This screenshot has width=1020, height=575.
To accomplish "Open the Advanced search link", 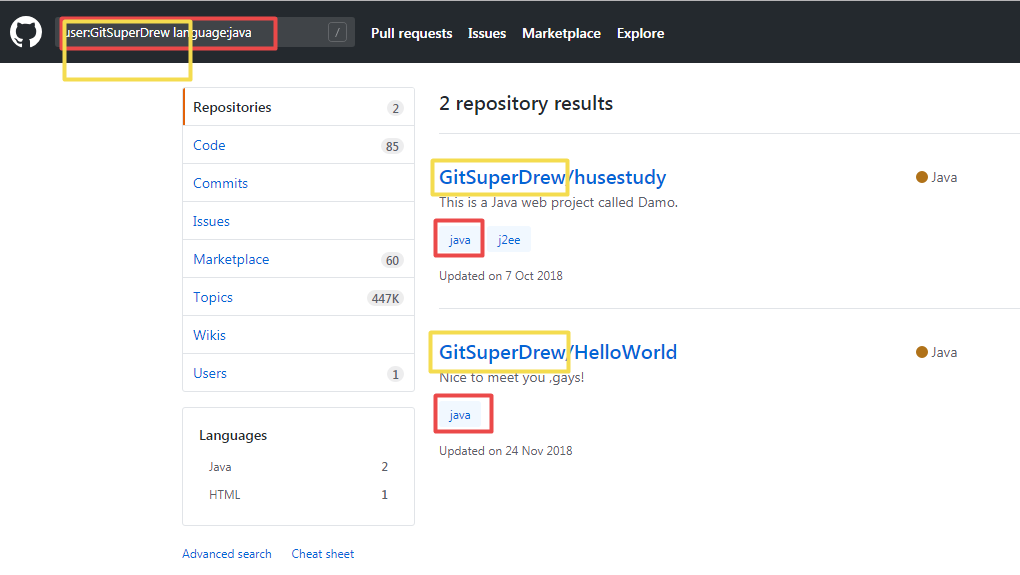I will click(226, 554).
